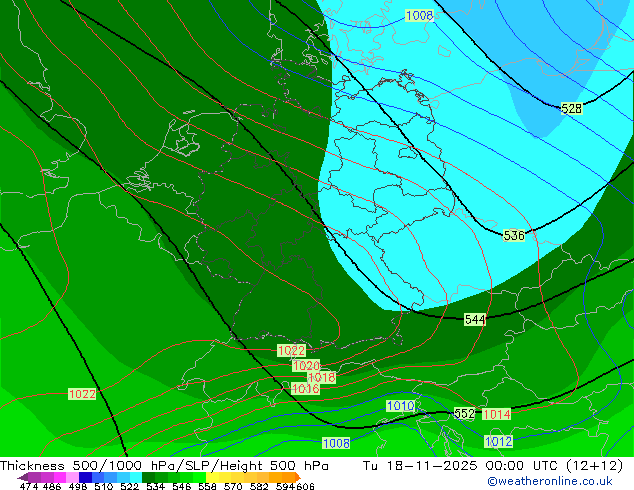Click the 528 height contour label
This screenshot has height=490, width=634.
(x=571, y=108)
